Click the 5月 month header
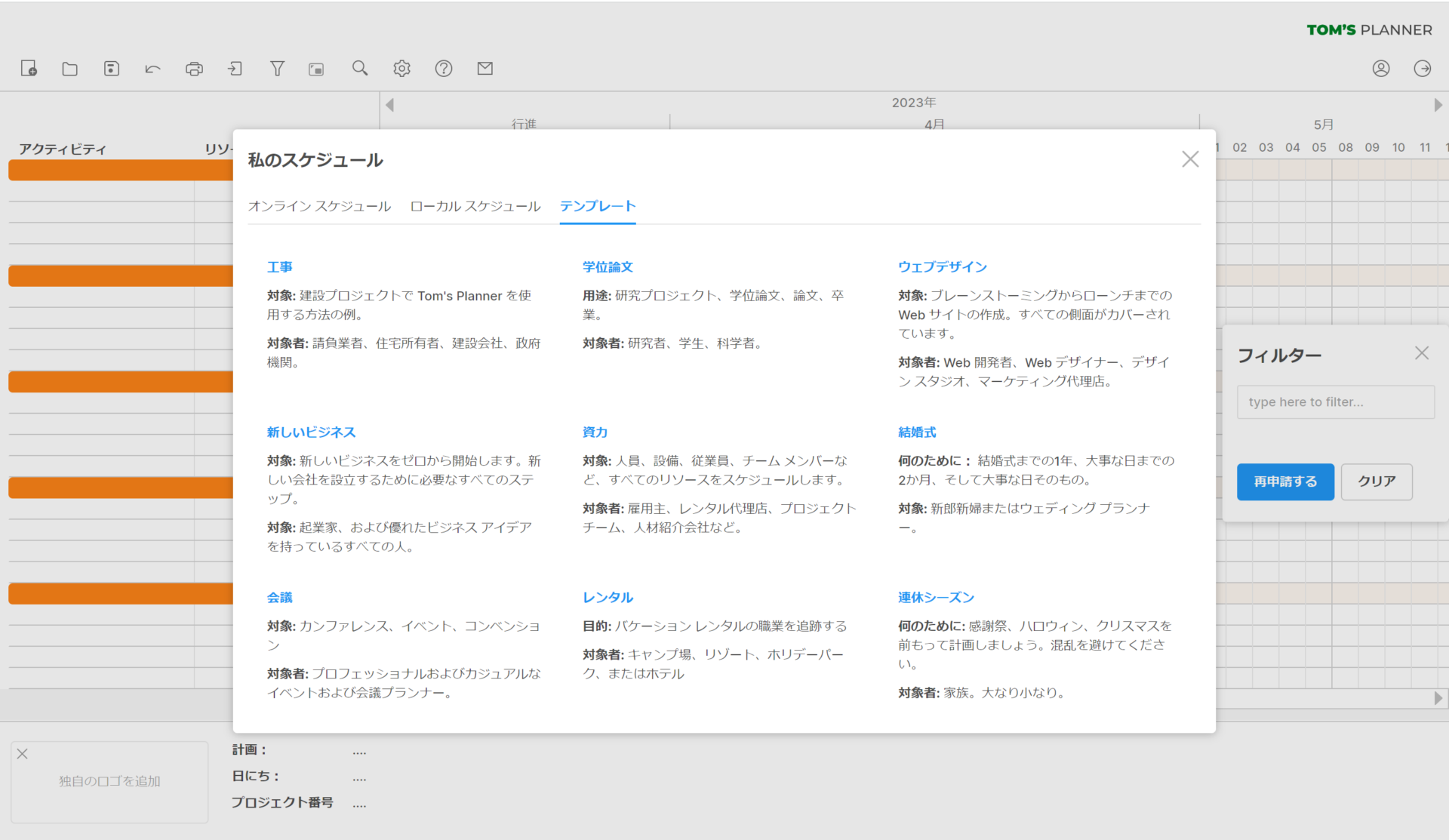 1324,125
